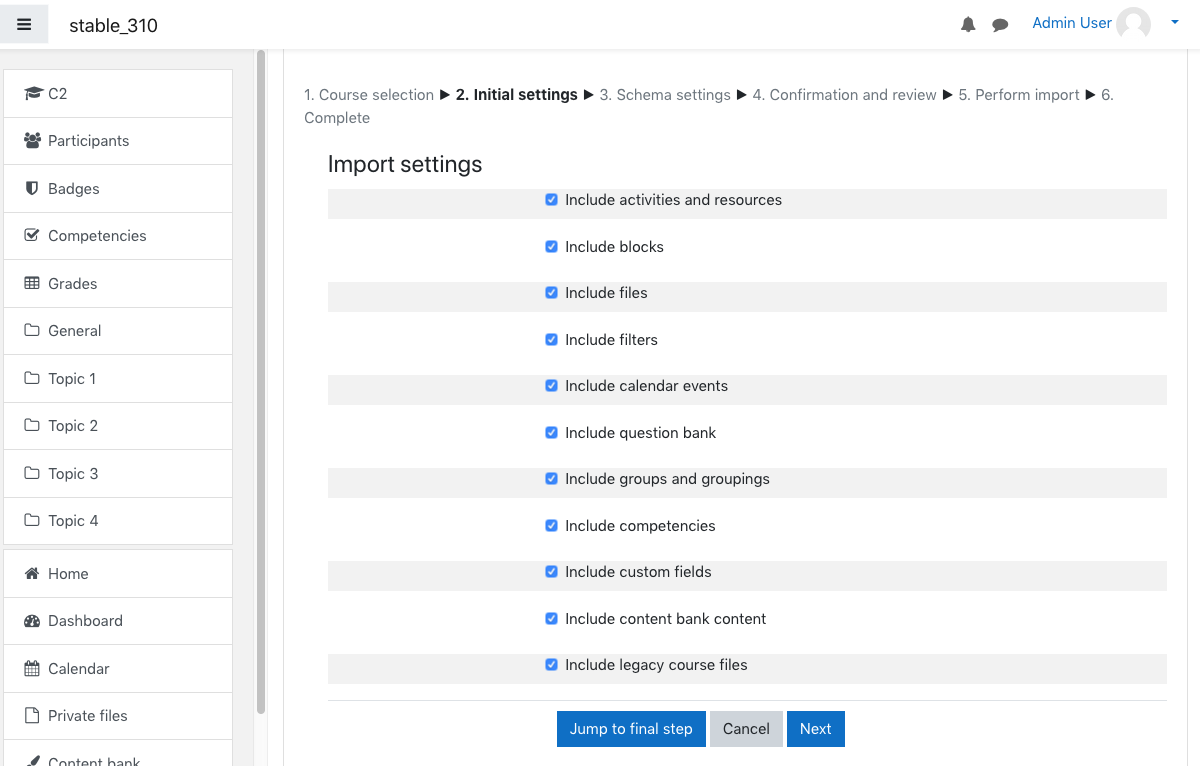Open the notifications bell icon
Image resolution: width=1200 pixels, height=766 pixels.
pos(968,25)
